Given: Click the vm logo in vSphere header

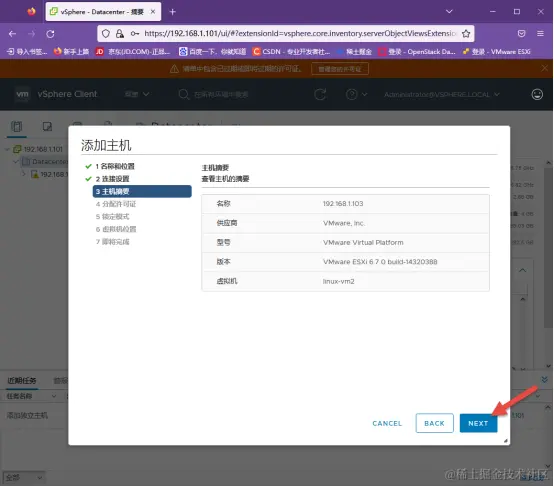Looking at the screenshot, I should point(22,94).
